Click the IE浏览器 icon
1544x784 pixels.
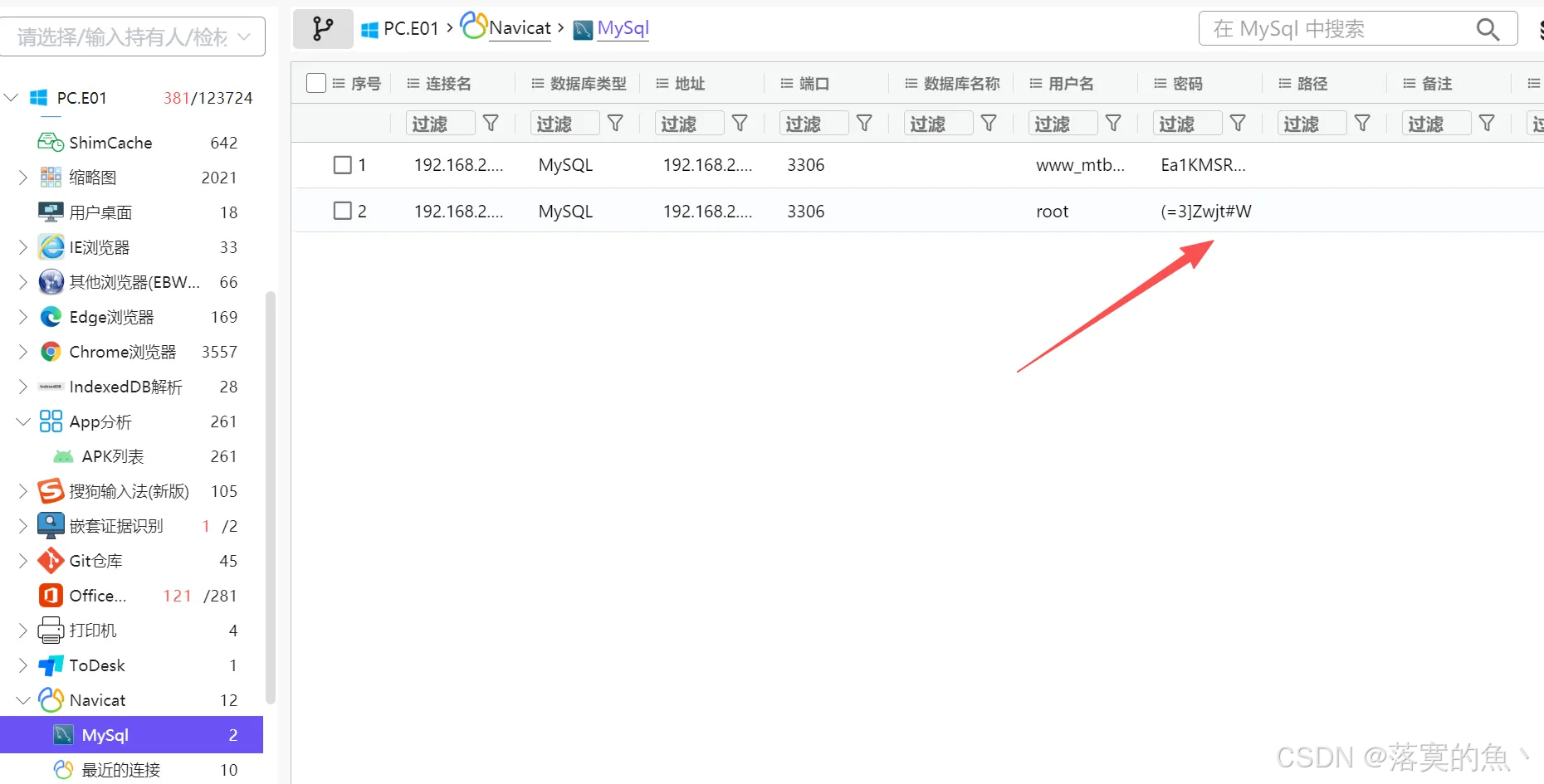point(51,247)
